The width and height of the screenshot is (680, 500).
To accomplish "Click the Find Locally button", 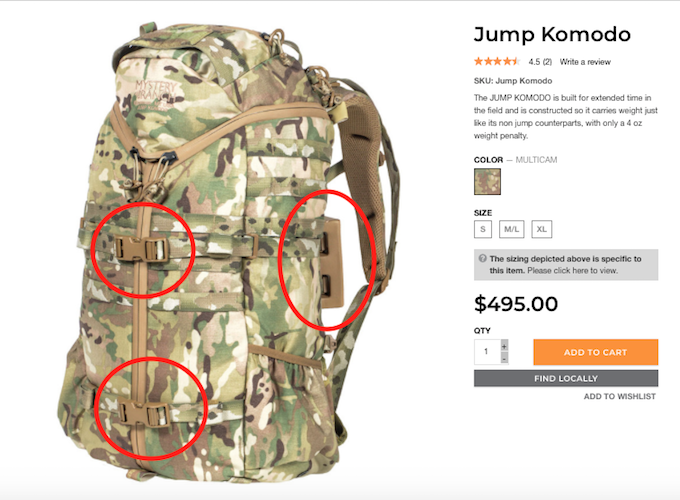I will [566, 379].
